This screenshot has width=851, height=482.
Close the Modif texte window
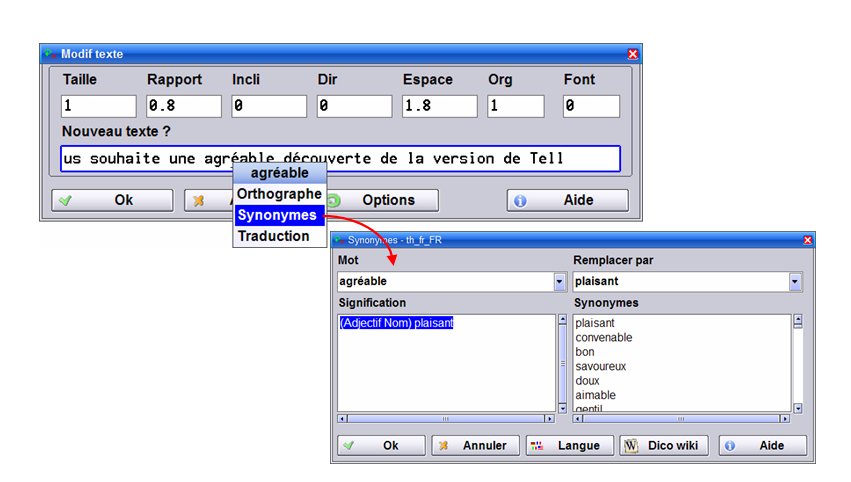point(633,54)
